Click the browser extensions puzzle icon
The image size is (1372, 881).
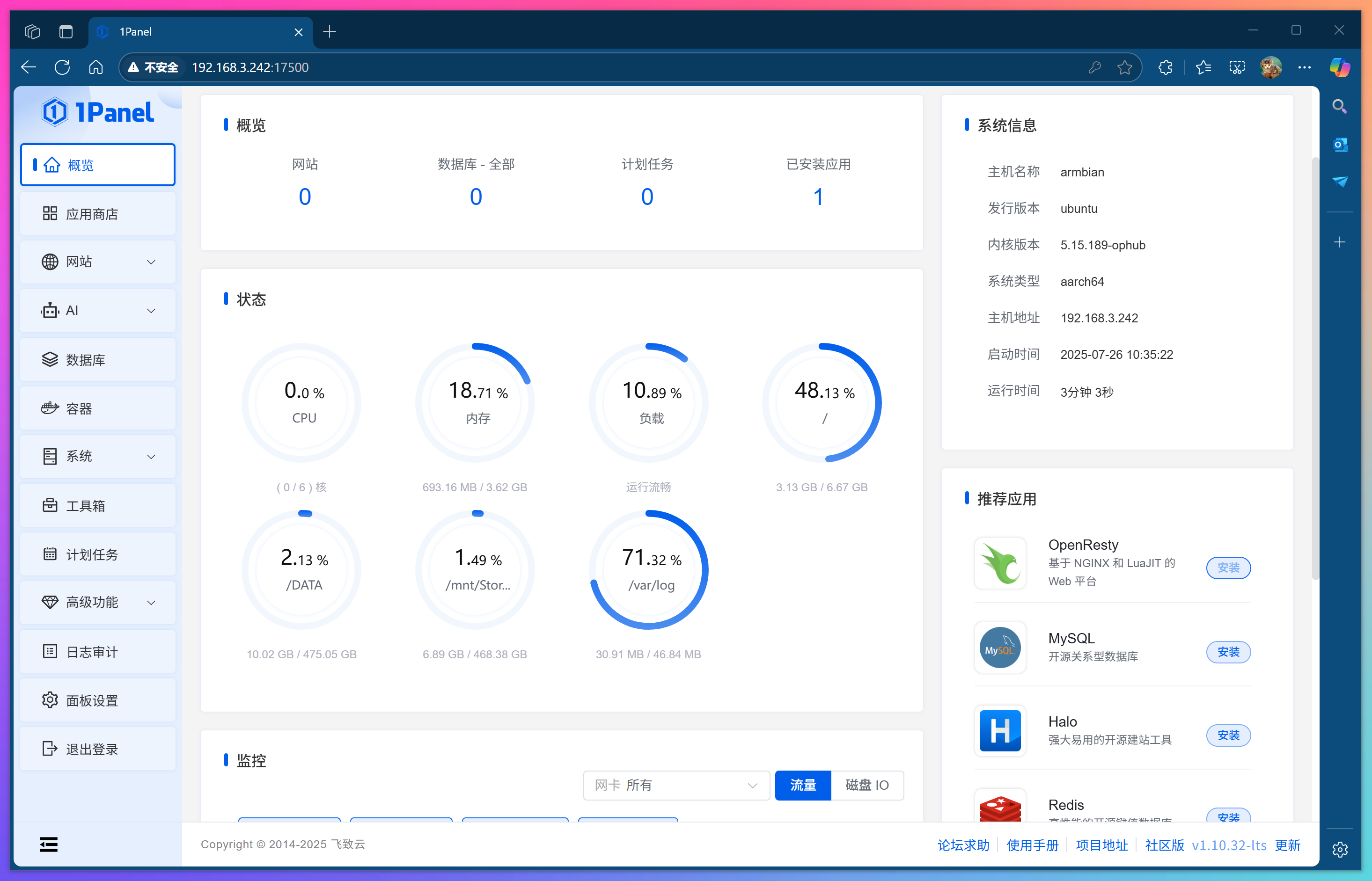(x=1165, y=67)
